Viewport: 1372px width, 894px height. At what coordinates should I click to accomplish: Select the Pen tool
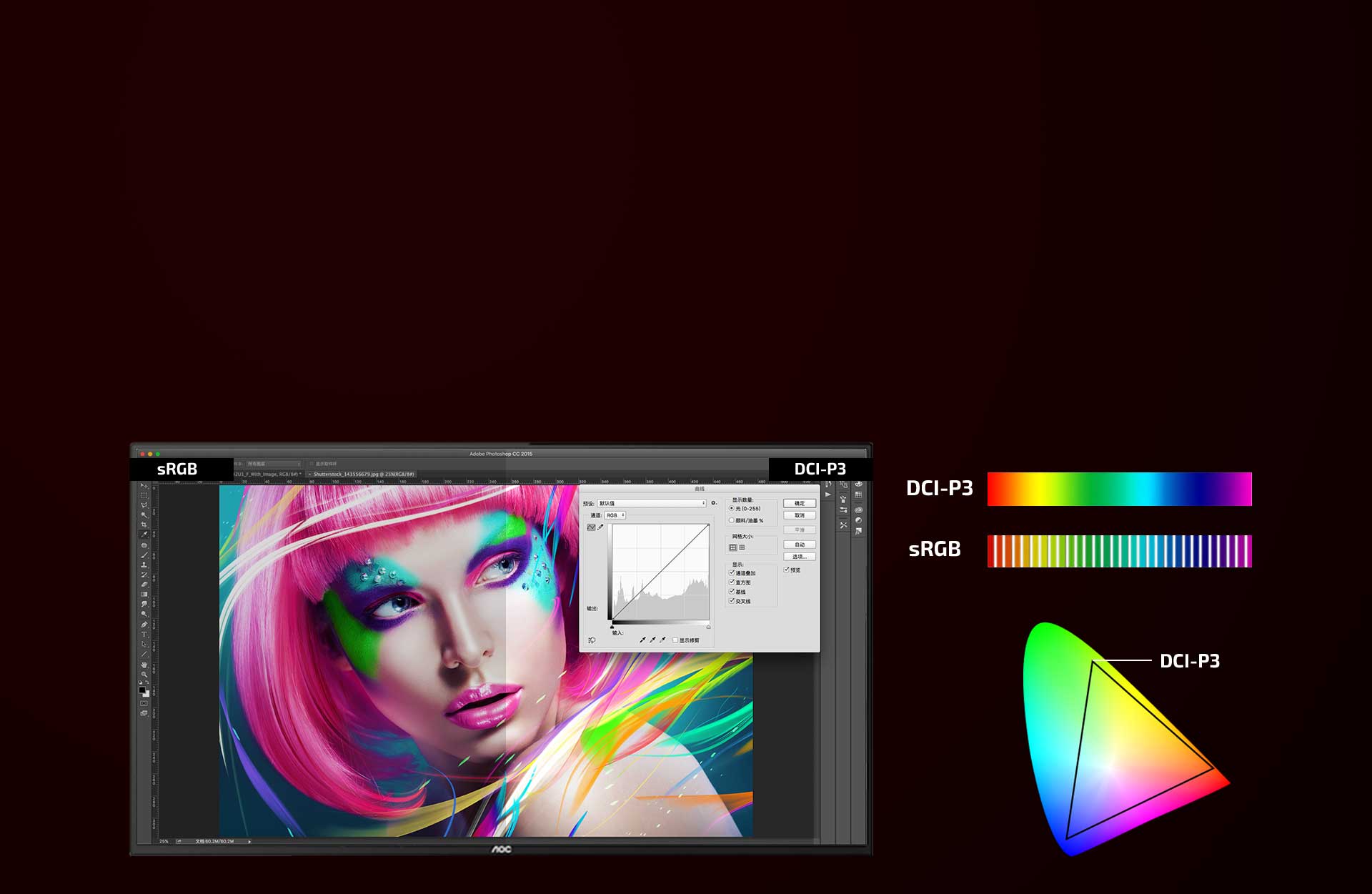pyautogui.click(x=144, y=624)
